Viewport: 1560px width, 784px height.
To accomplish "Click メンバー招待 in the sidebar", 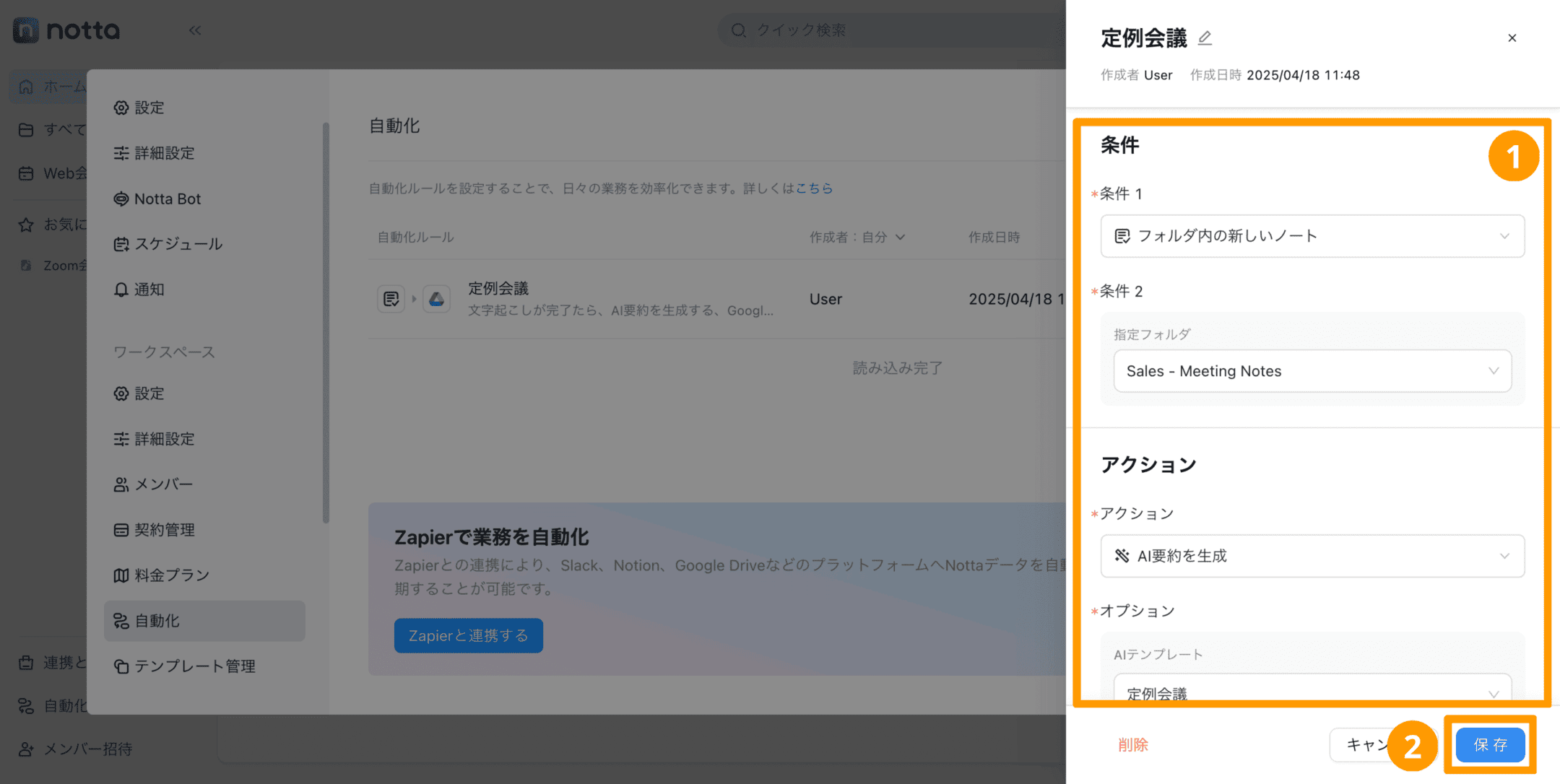I will click(x=76, y=749).
